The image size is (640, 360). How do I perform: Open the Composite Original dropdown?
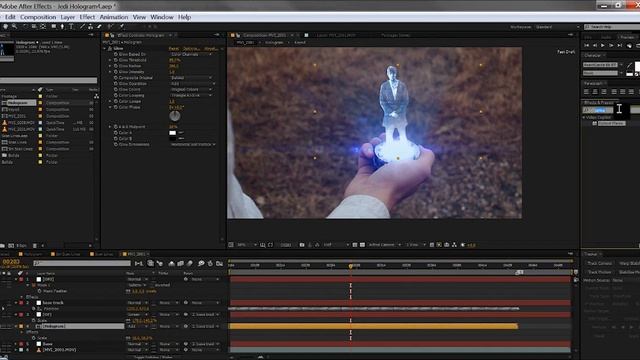point(191,78)
